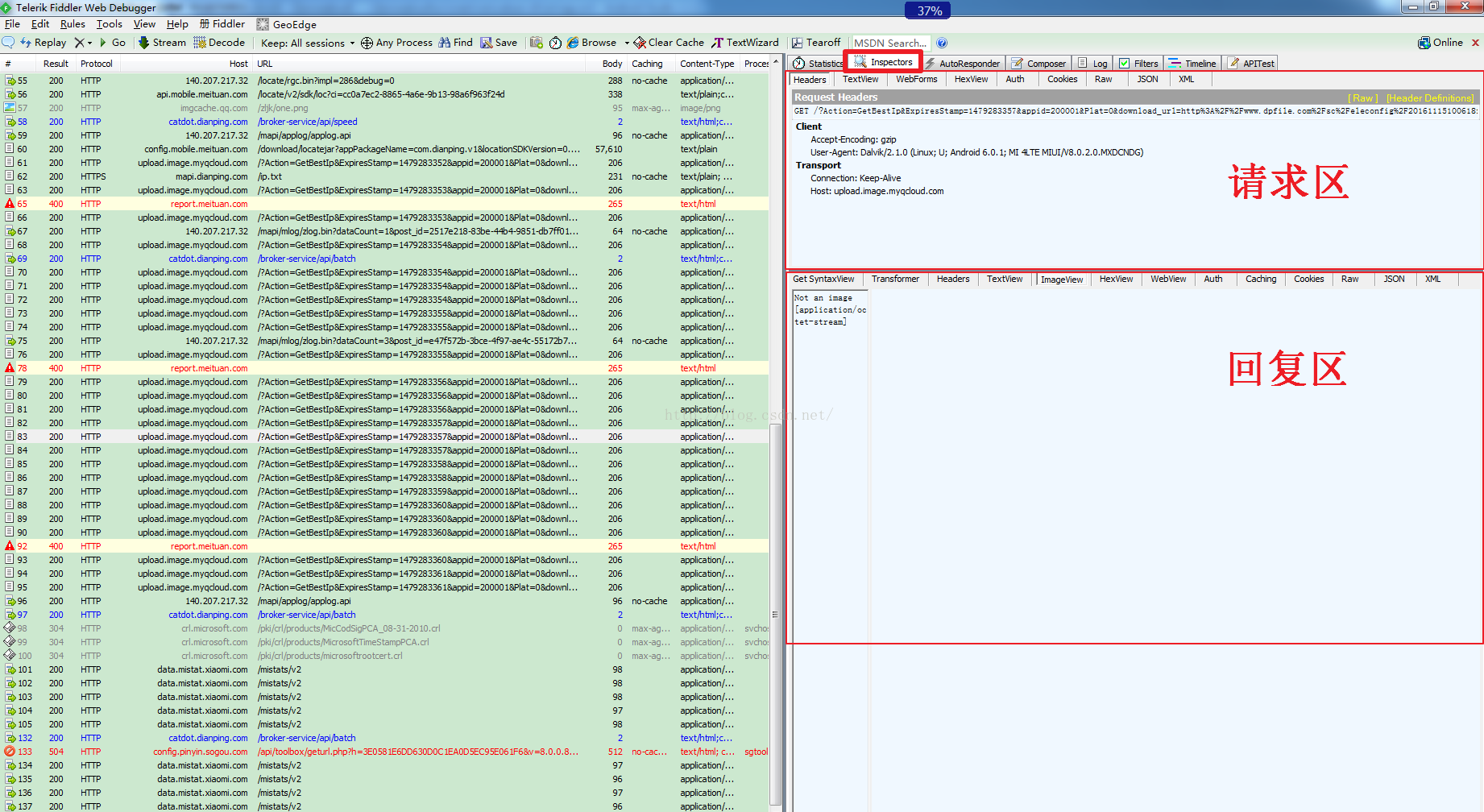The image size is (1484, 812).
Task: Toggle the Decode option
Action: click(219, 43)
